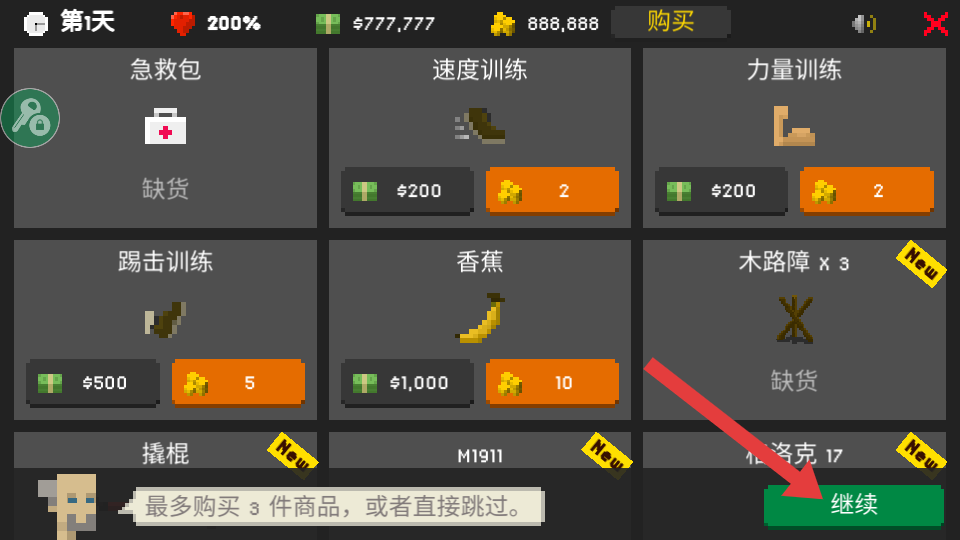The width and height of the screenshot is (960, 540).
Task: Select the banana item icon
Action: click(x=481, y=318)
